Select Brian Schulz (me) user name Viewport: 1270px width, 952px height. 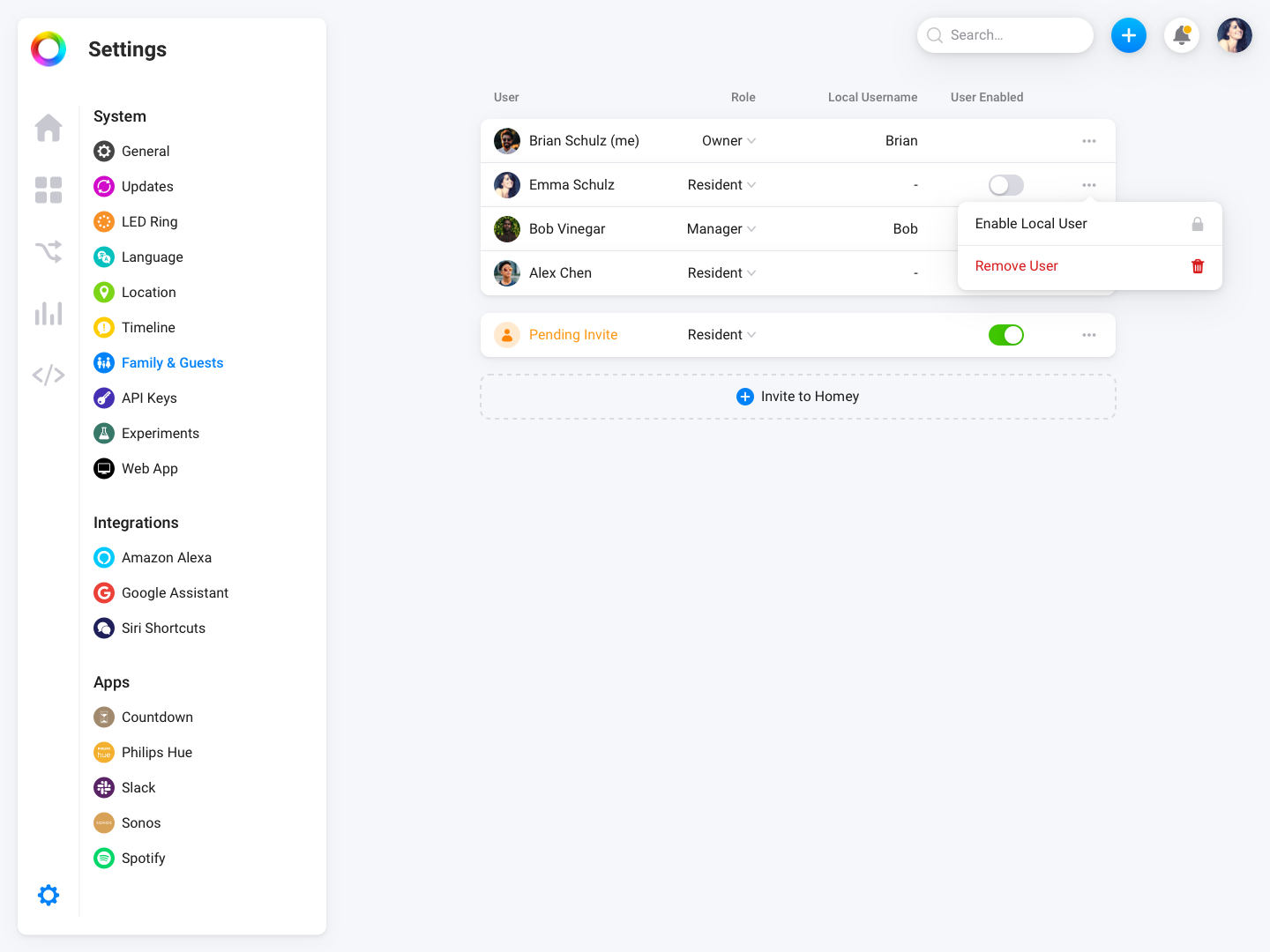[584, 141]
